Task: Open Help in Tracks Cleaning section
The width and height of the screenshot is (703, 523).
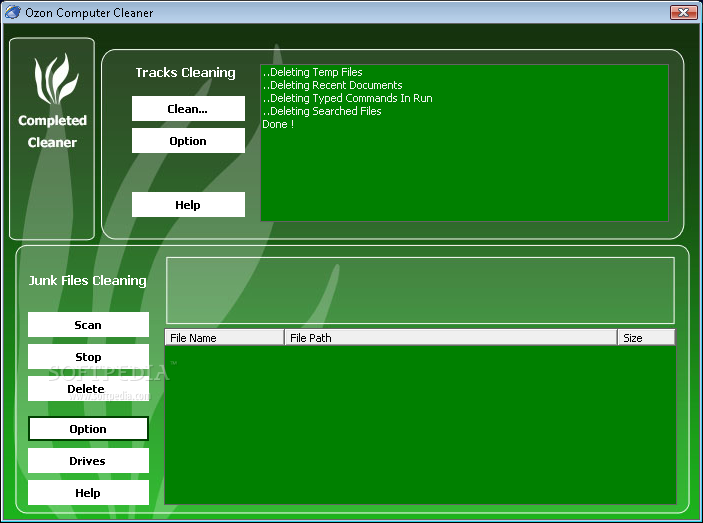Action: coord(188,204)
